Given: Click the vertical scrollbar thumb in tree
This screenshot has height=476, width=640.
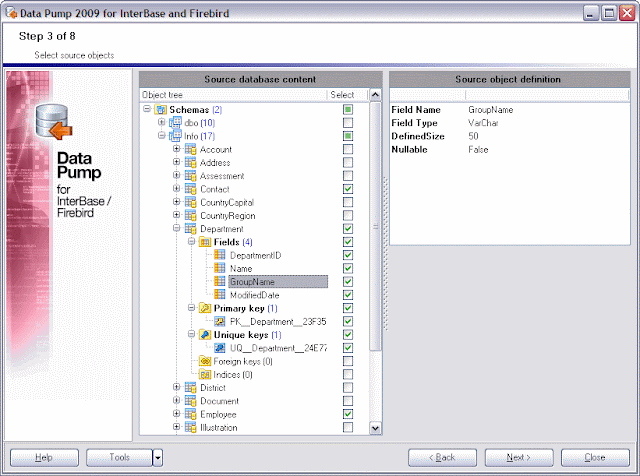Looking at the screenshot, I should pyautogui.click(x=375, y=226).
